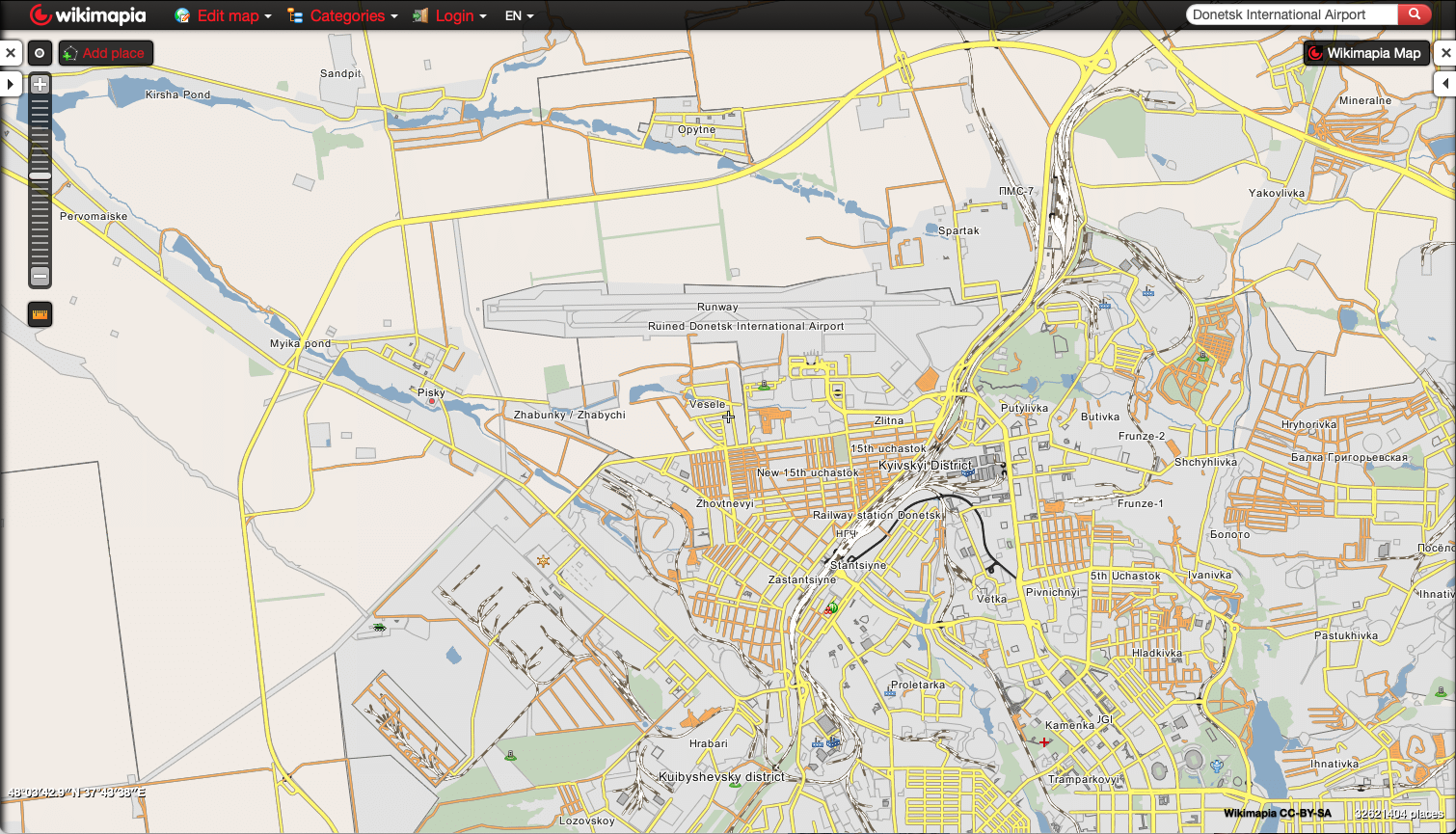Click the Pisky place label
This screenshot has width=1456, height=834.
[431, 392]
